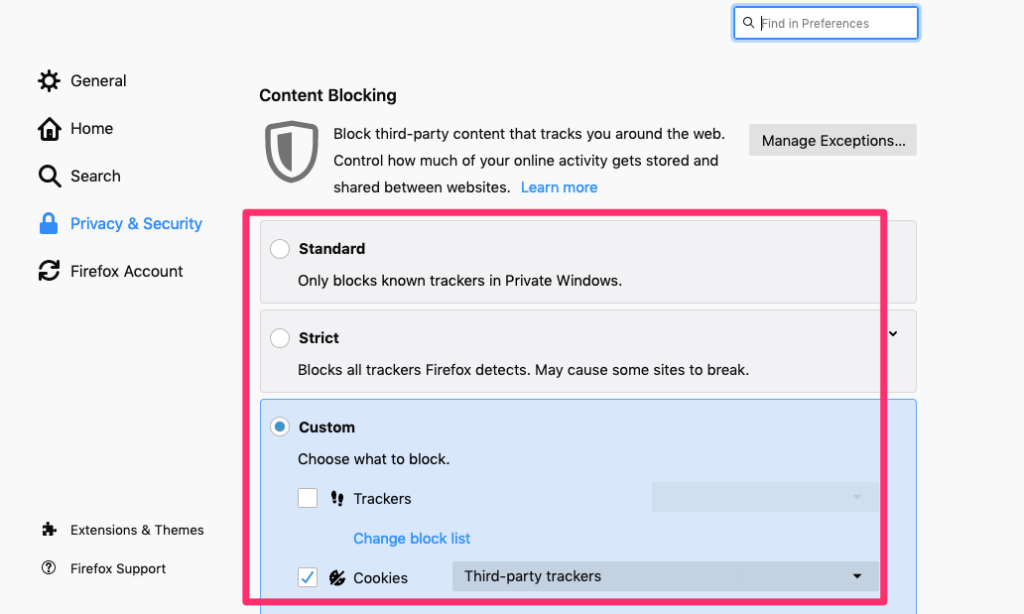Open the Change block list link
This screenshot has height=614, width=1024.
(412, 538)
